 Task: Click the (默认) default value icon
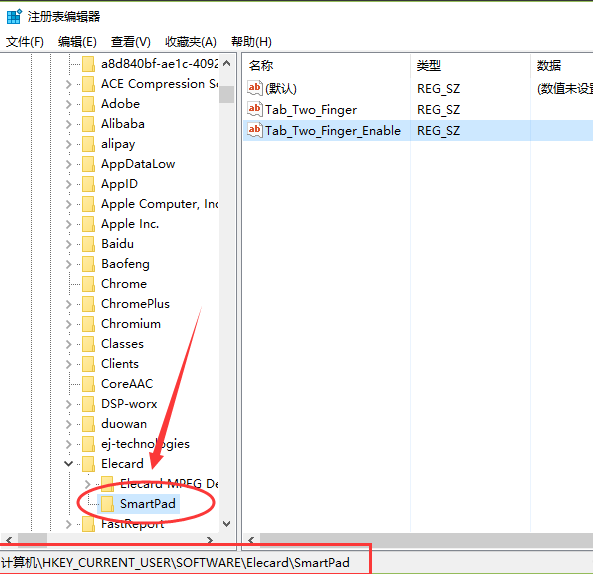point(255,88)
